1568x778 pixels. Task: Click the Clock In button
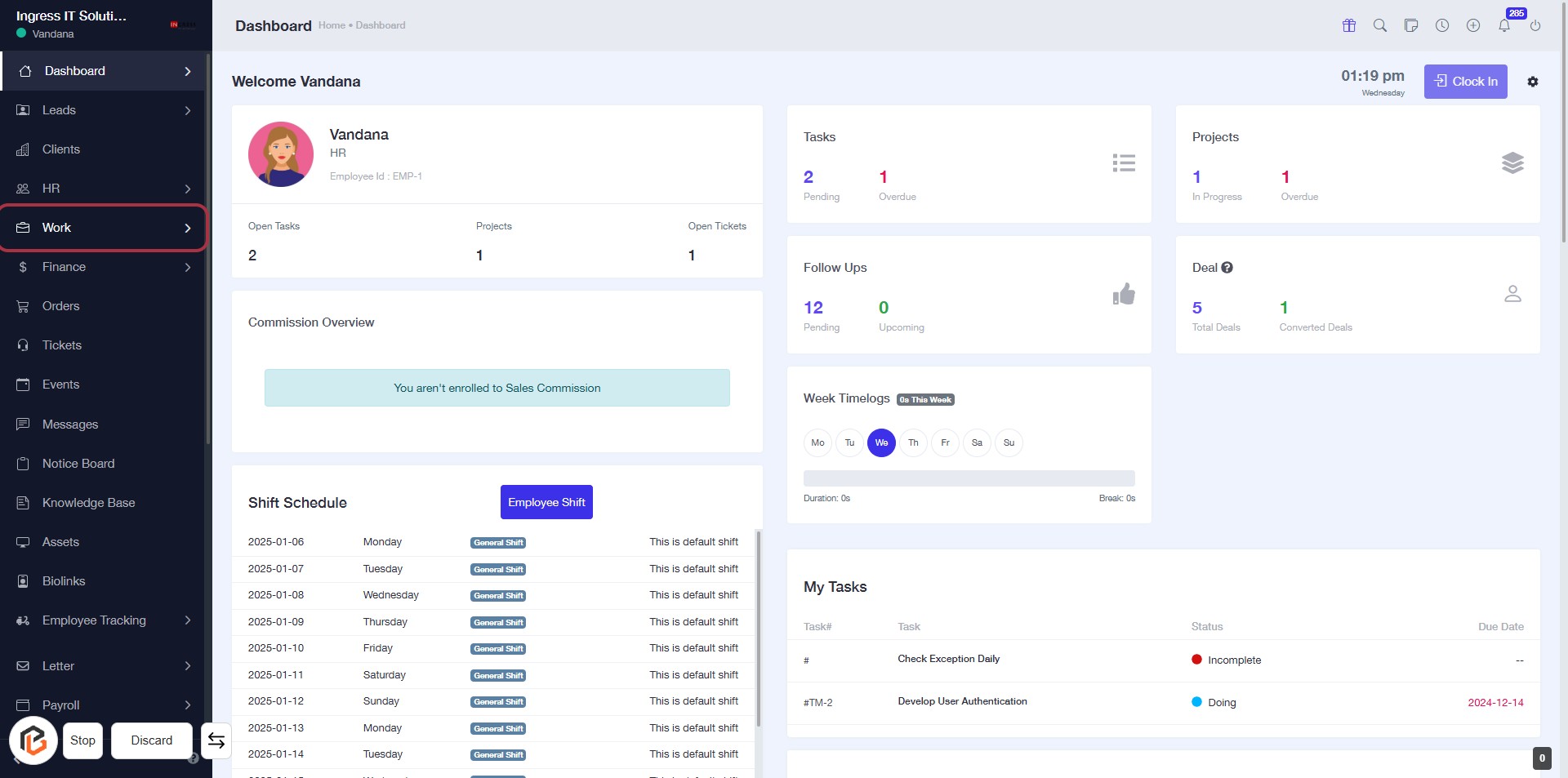pyautogui.click(x=1466, y=82)
